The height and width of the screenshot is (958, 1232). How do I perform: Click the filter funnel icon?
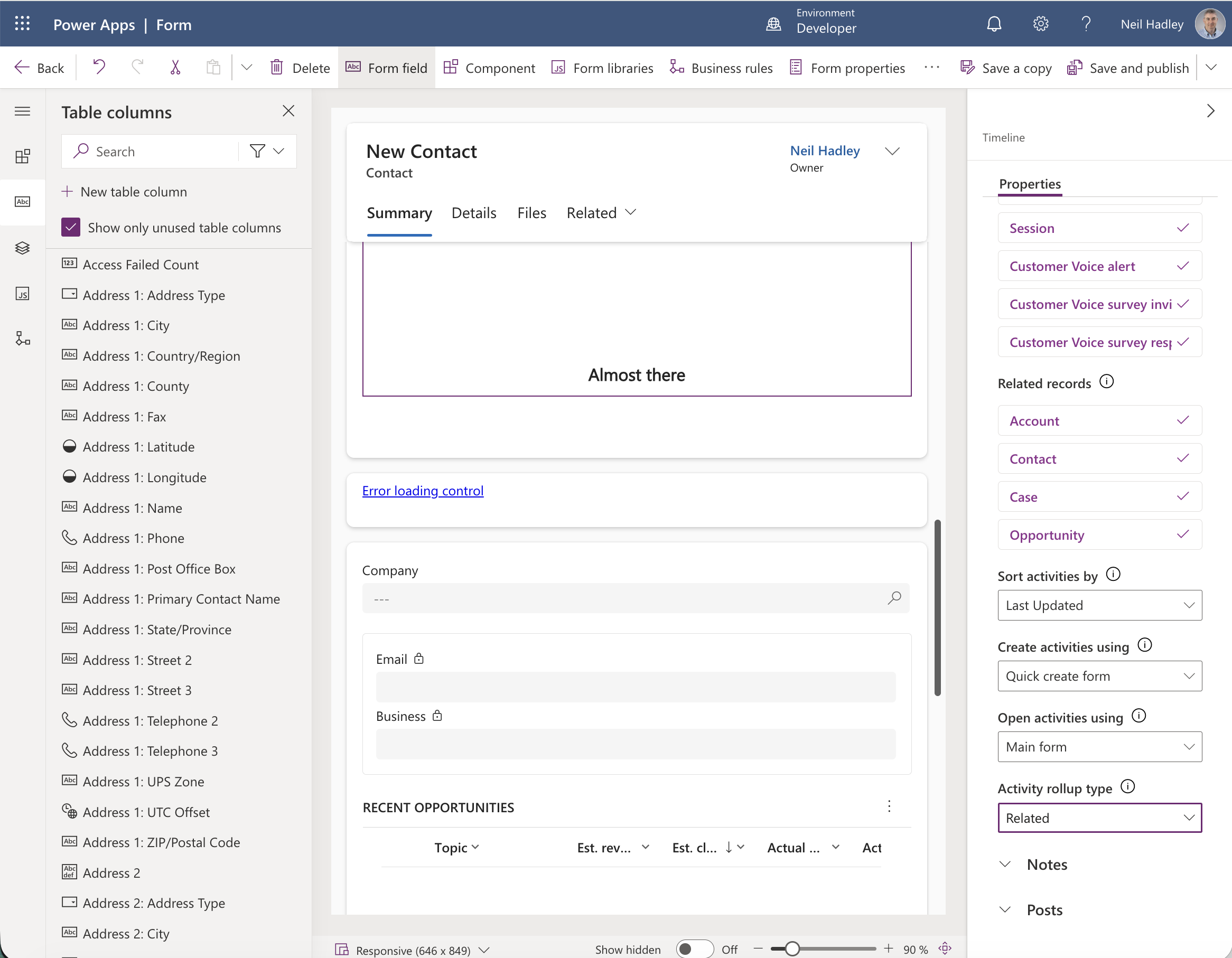tap(257, 151)
